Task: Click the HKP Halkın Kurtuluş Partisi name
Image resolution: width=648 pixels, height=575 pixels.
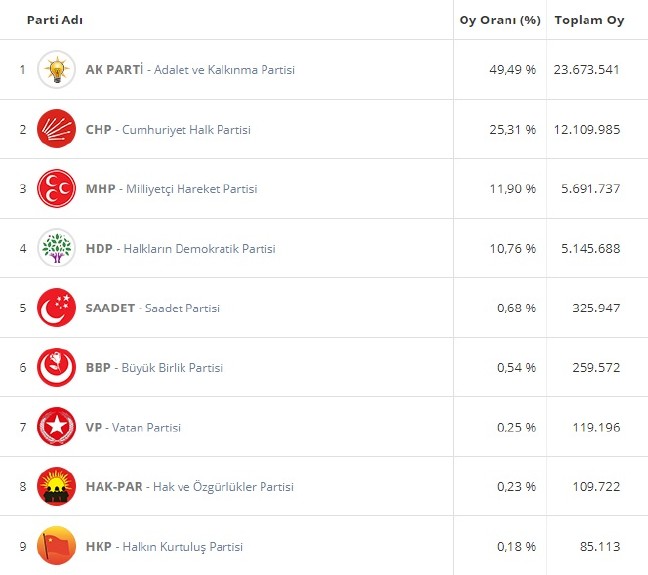Action: coord(164,547)
